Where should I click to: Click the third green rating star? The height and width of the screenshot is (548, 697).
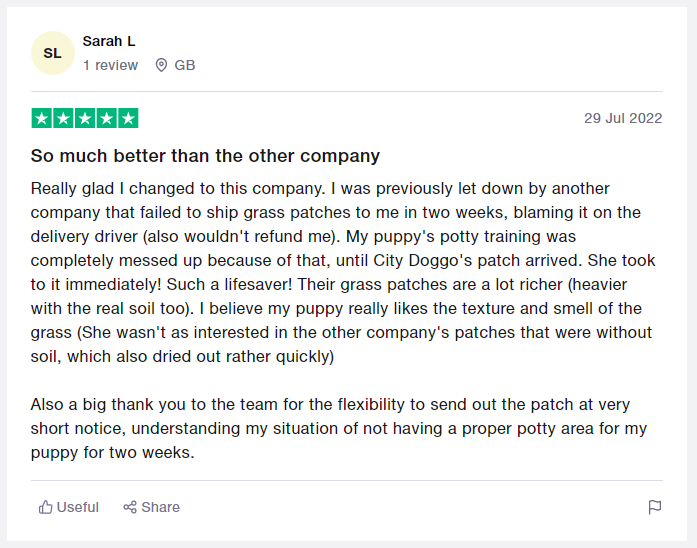[85, 118]
